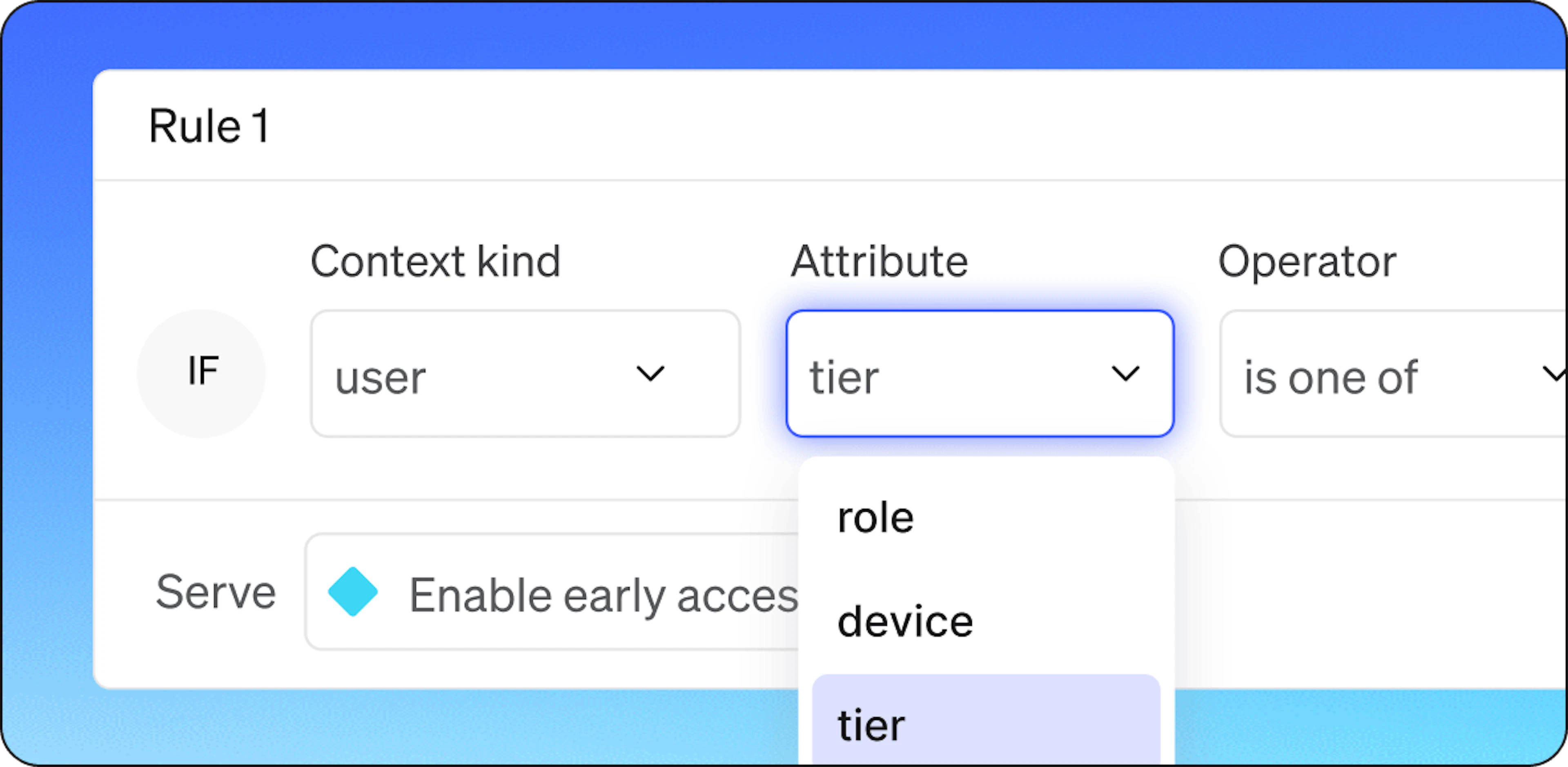This screenshot has width=1568, height=767.
Task: Click the chevron inside the Attribute field
Action: 1125,373
